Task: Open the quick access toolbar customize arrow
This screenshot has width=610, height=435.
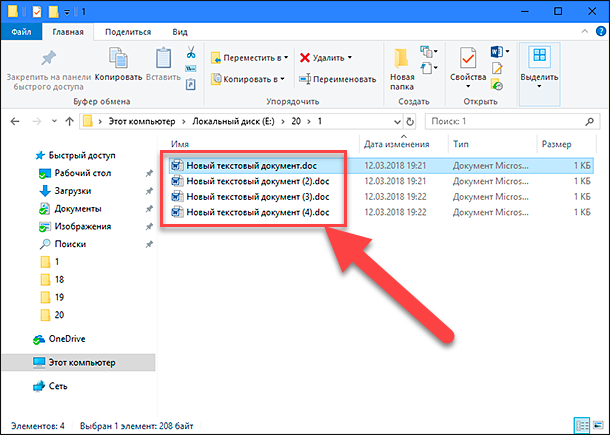Action: [x=67, y=12]
